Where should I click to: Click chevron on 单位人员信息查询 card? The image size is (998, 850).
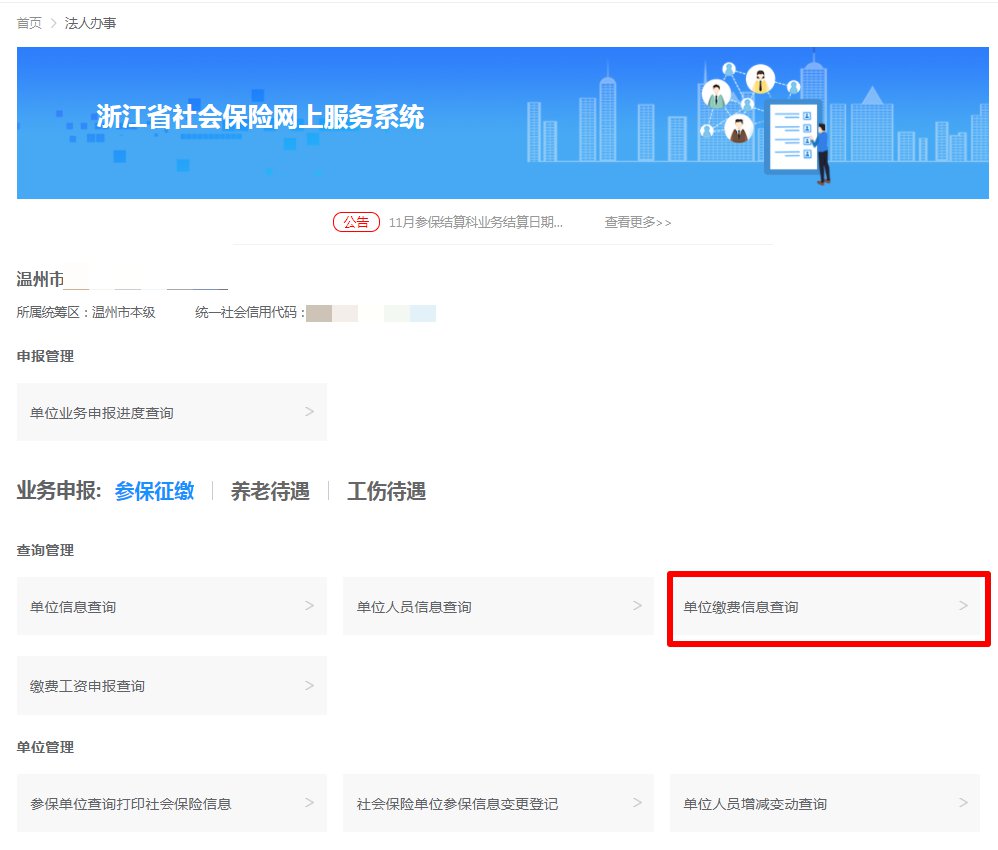click(637, 606)
